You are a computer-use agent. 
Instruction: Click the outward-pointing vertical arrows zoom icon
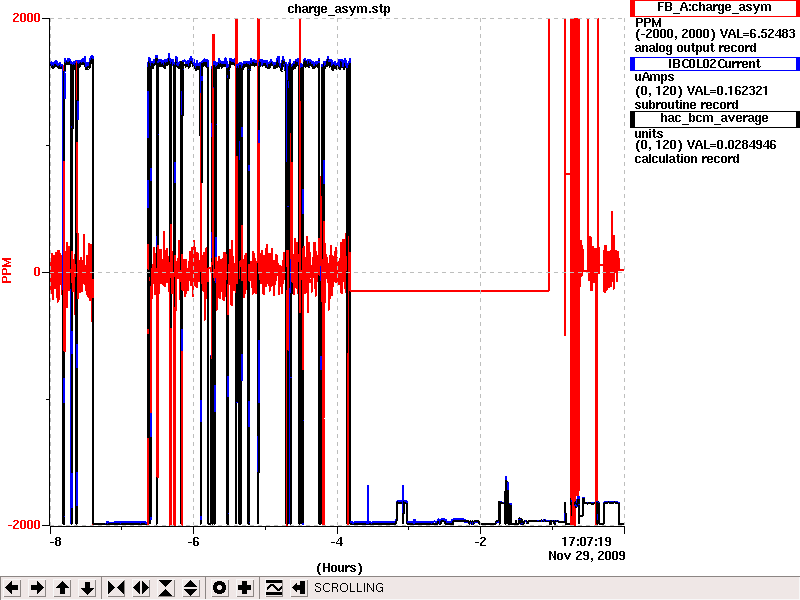tap(191, 588)
